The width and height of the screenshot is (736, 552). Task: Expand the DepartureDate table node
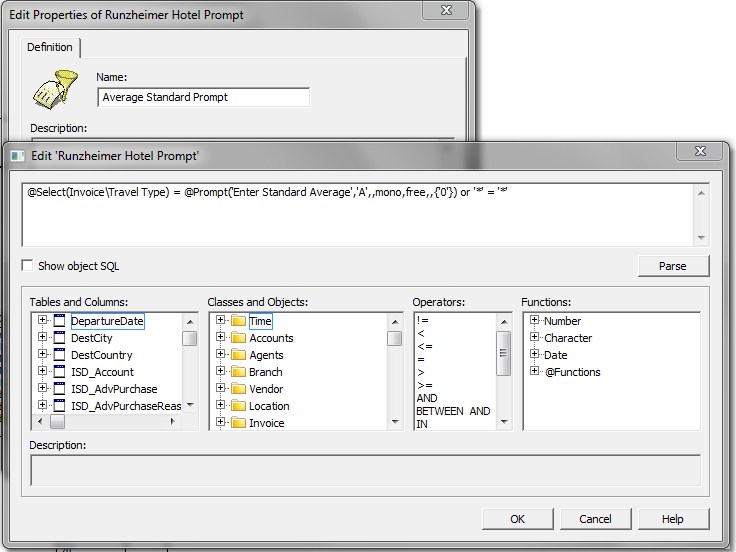pyautogui.click(x=42, y=320)
